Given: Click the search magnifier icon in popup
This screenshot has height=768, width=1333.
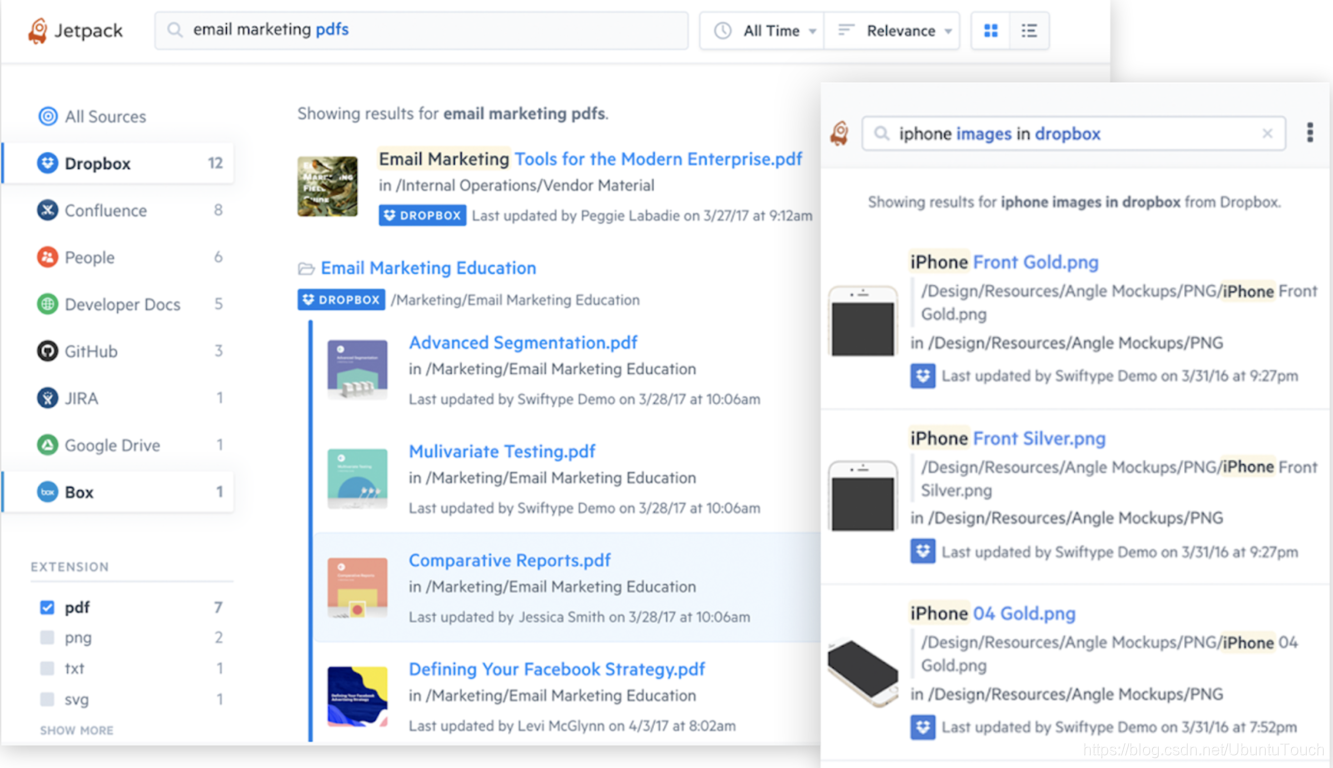Looking at the screenshot, I should pos(881,133).
